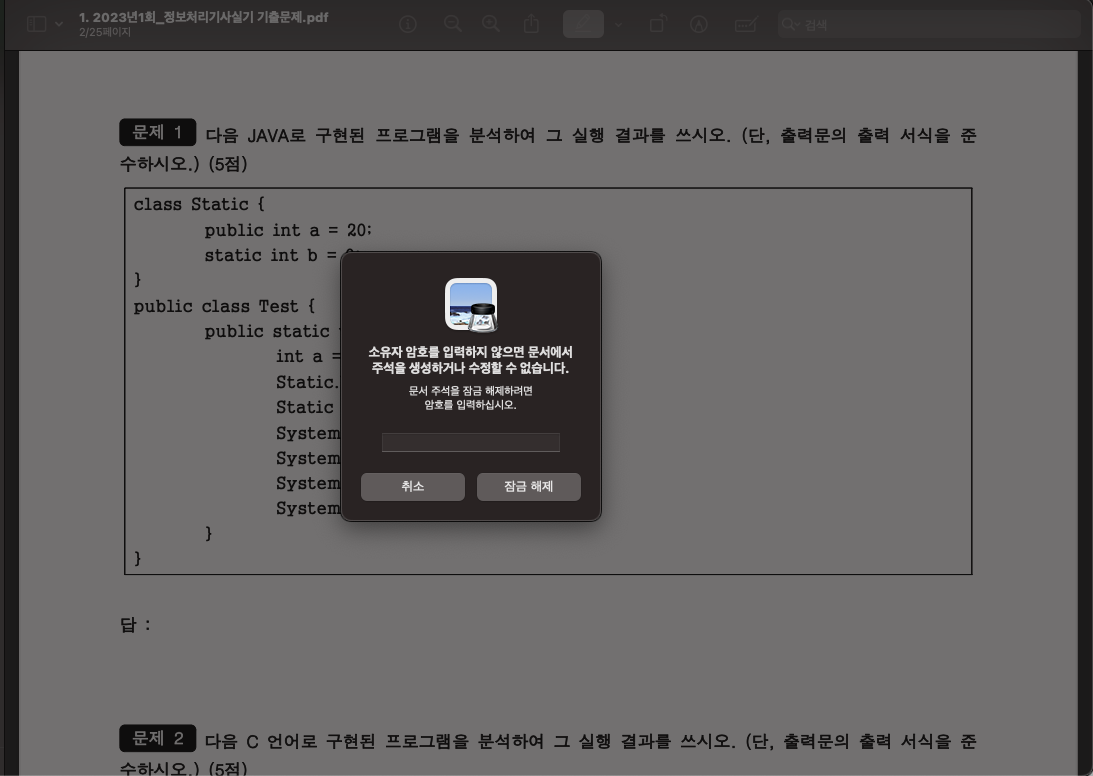Click the 문제 1 label badge
This screenshot has width=1093, height=776.
pos(157,132)
